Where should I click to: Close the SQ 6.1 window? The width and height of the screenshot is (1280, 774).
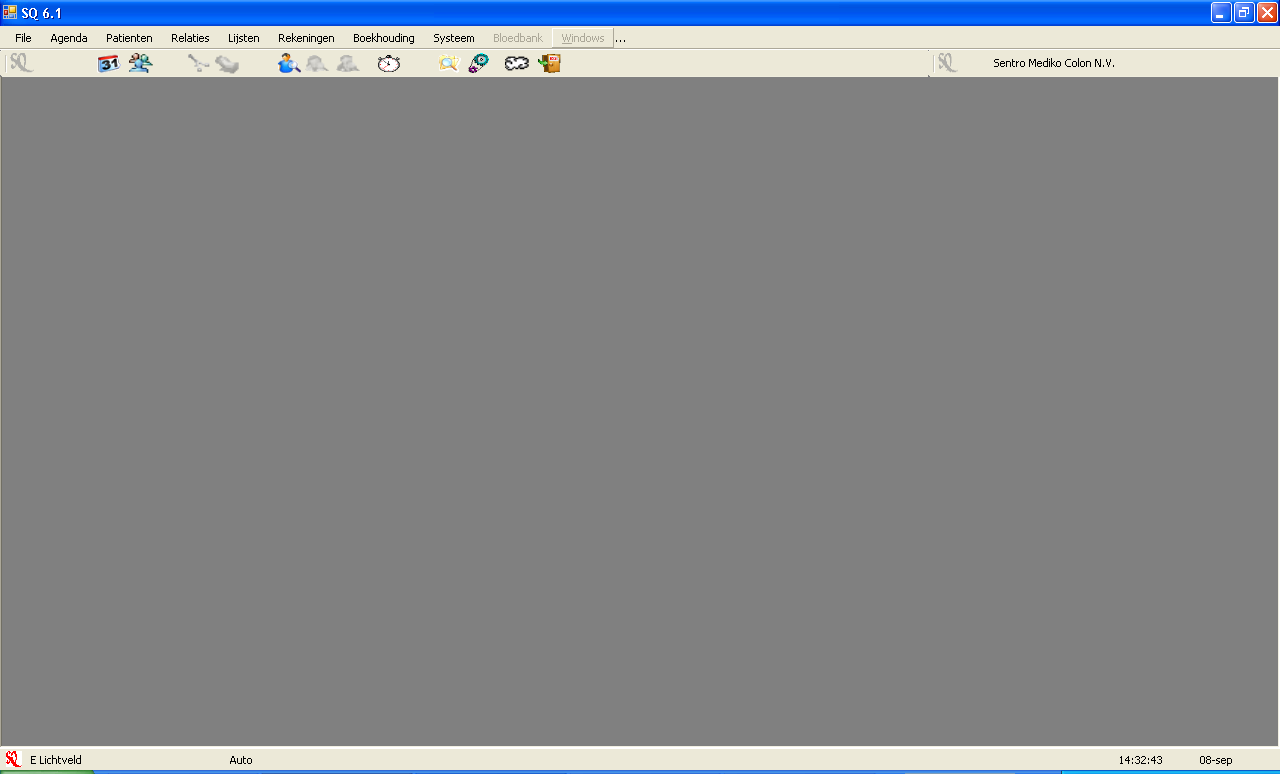pyautogui.click(x=1267, y=12)
